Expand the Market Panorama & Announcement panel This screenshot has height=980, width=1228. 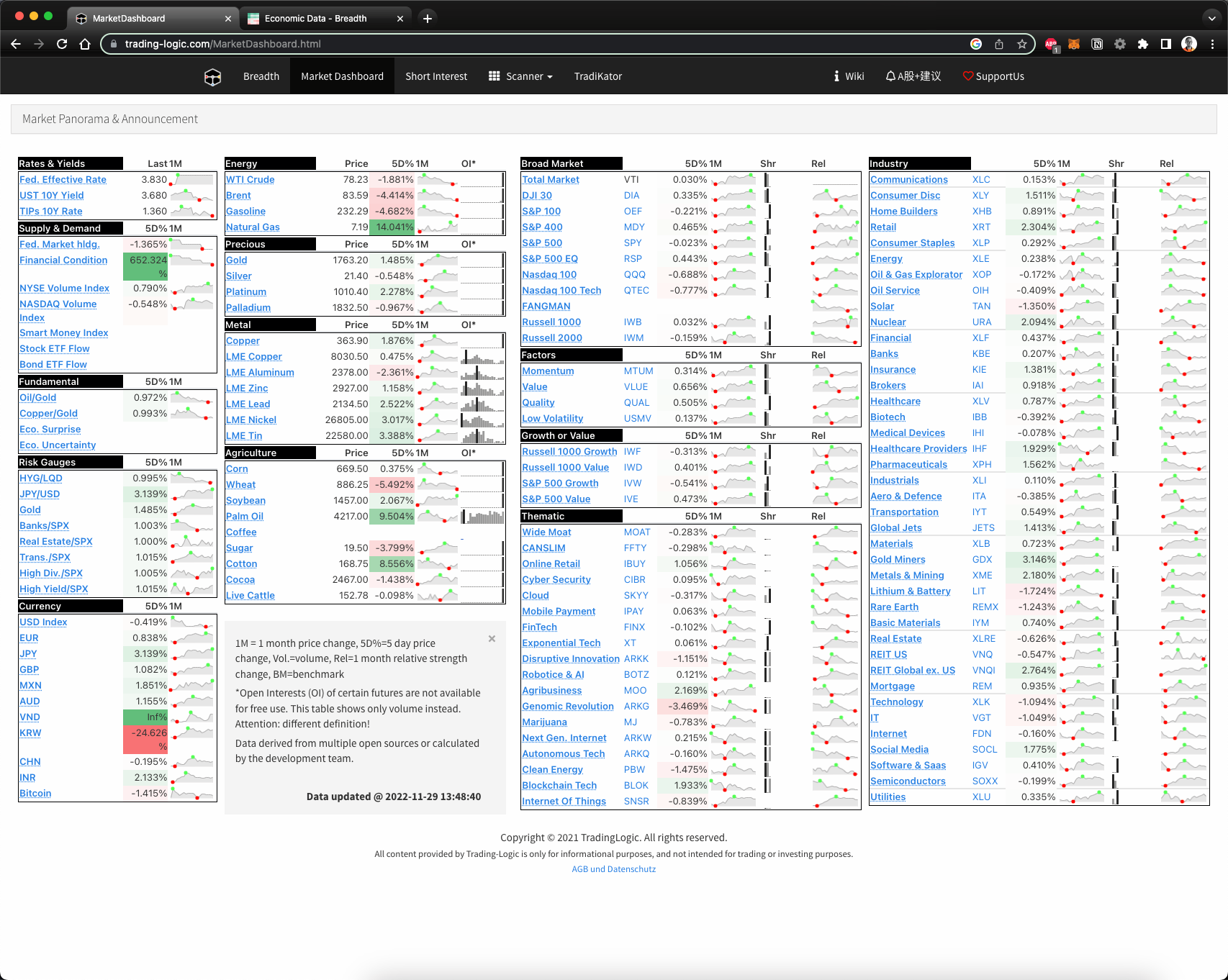pos(110,119)
